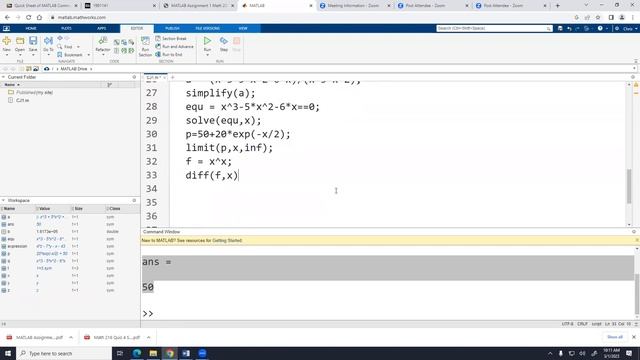
Task: Click the save icon in MATLAB header
Action: pyautogui.click(x=560, y=28)
